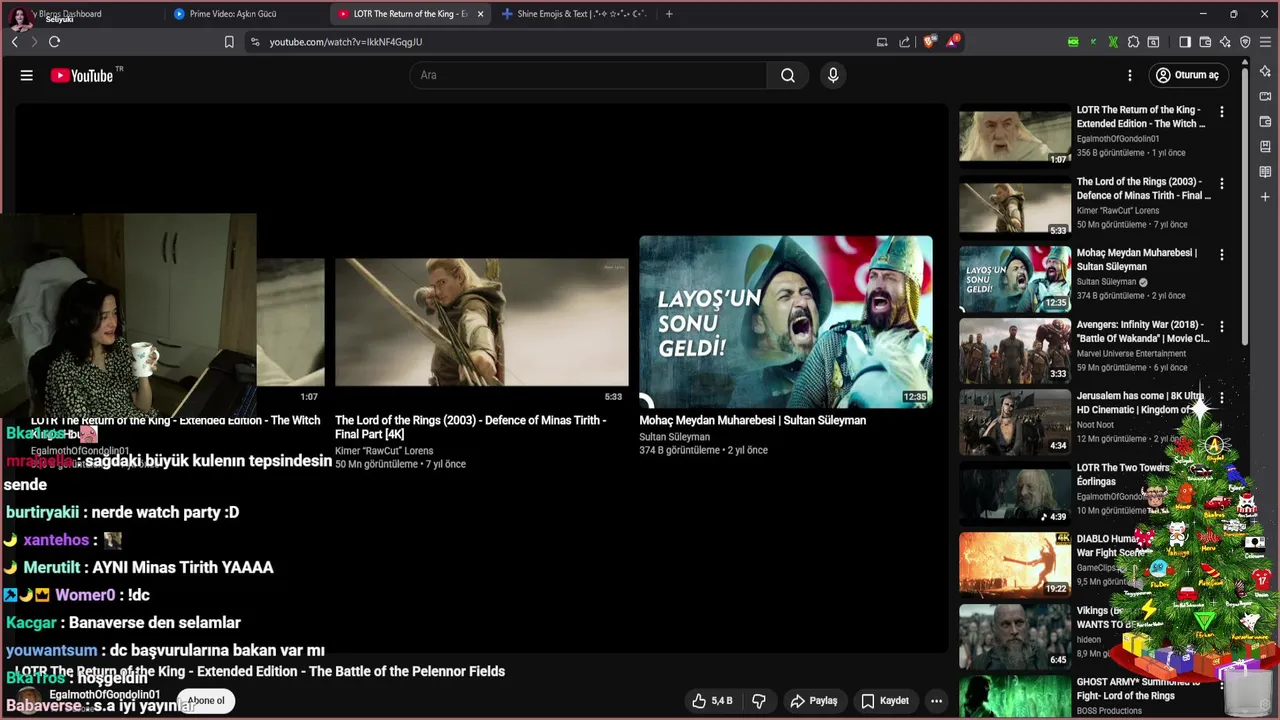1280x720 pixels.
Task: Open sidebar Vikings 6:45 video thumbnail
Action: [1015, 637]
